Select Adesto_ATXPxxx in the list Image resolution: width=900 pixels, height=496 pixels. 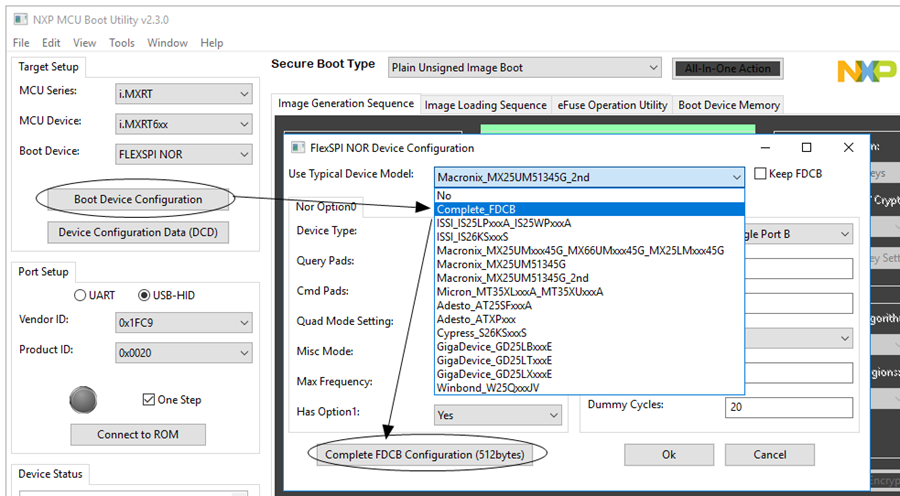(589, 319)
